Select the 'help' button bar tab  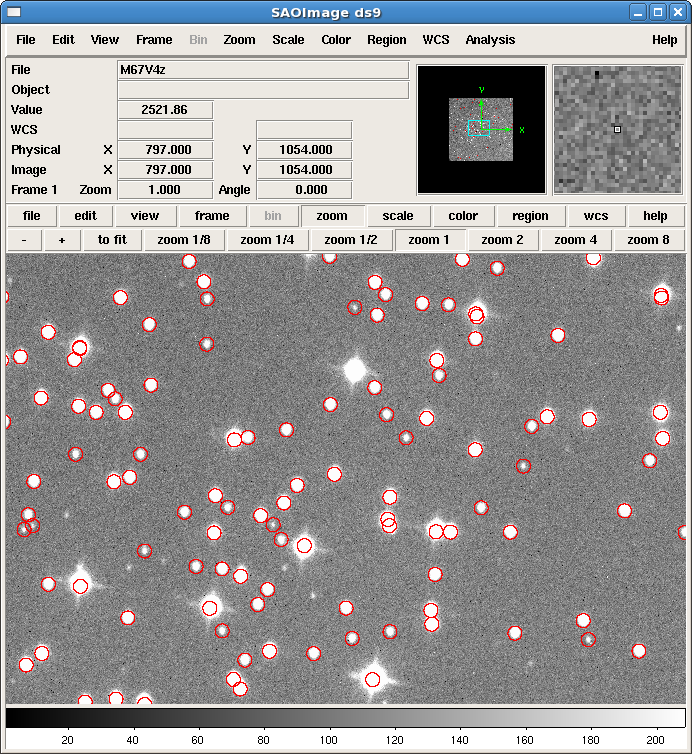pyautogui.click(x=655, y=216)
